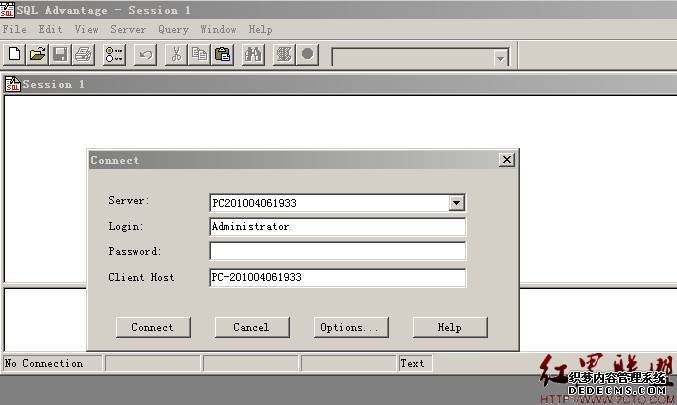Open the toolbar database combo box
Screen dimensions: 677x405
coord(500,58)
